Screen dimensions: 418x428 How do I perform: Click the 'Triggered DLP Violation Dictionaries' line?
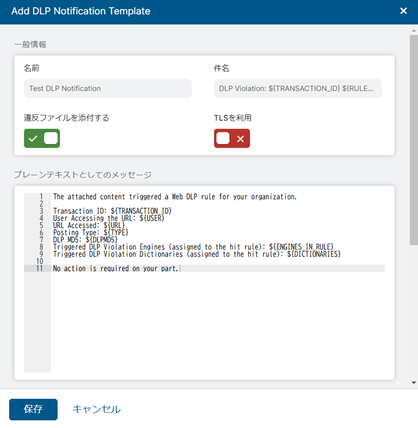click(197, 254)
